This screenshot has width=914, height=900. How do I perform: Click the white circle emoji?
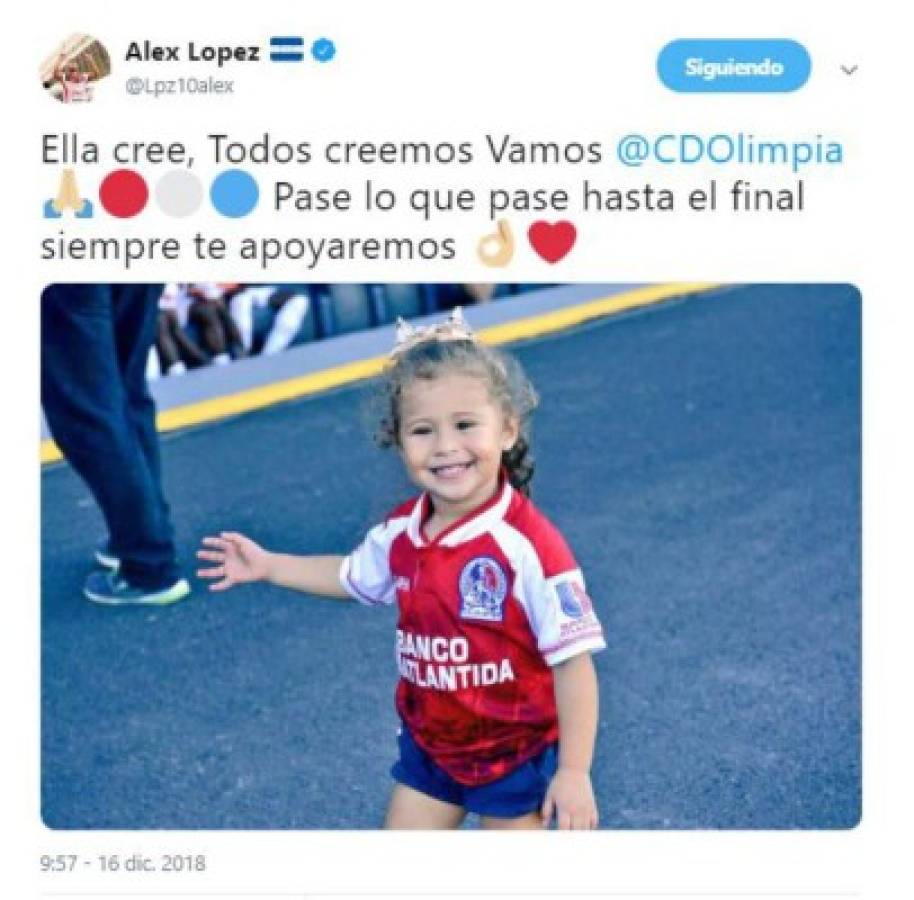[179, 195]
